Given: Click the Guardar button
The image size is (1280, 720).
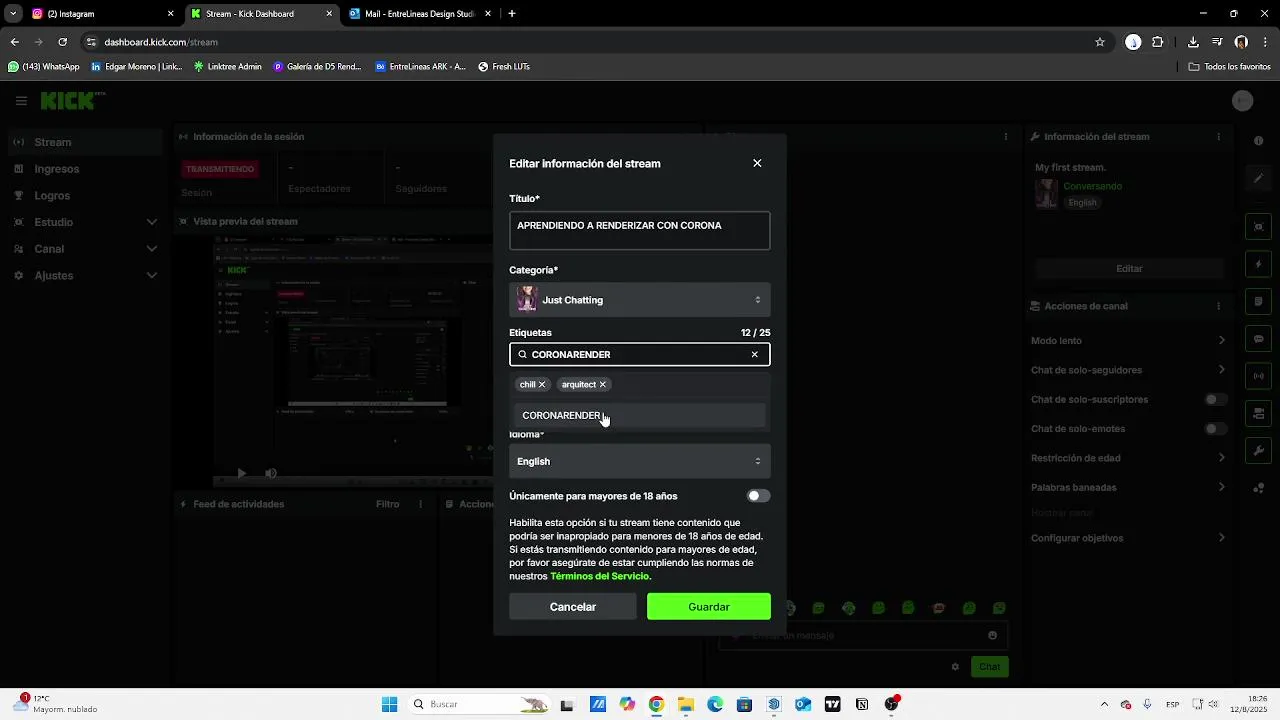Looking at the screenshot, I should [x=709, y=607].
